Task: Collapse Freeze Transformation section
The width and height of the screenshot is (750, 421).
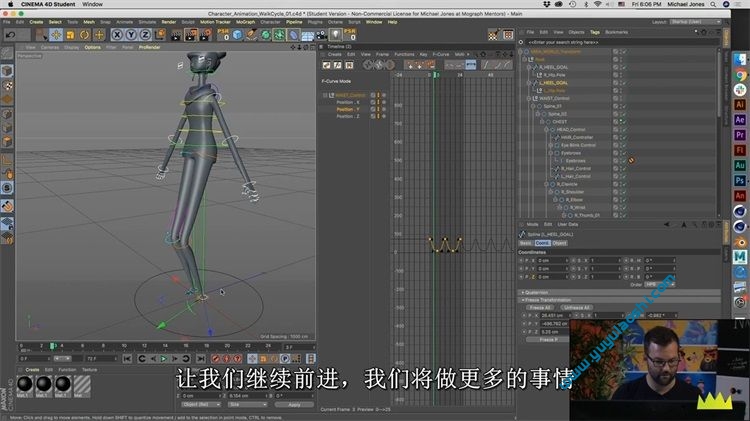Action: pyautogui.click(x=522, y=300)
